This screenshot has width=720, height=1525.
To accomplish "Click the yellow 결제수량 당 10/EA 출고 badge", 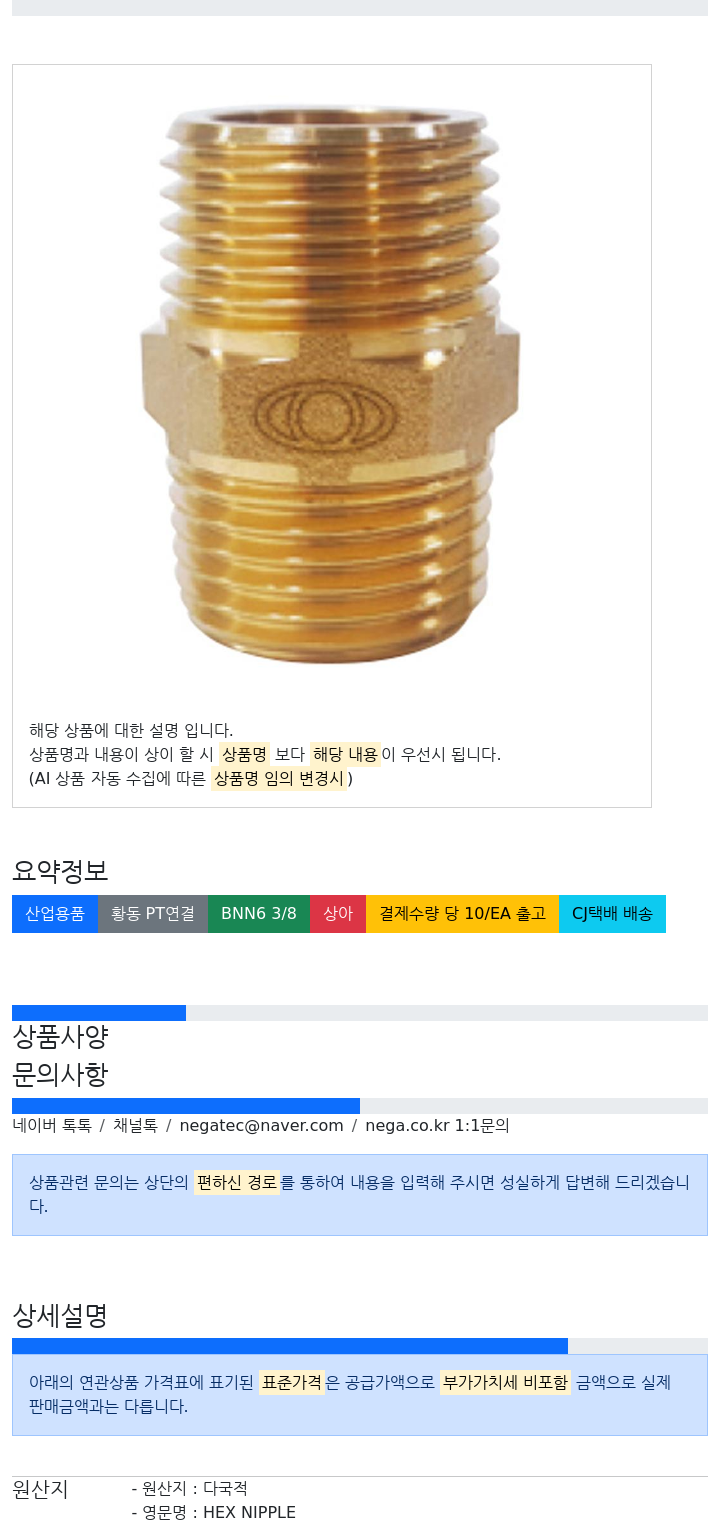I will tap(462, 914).
